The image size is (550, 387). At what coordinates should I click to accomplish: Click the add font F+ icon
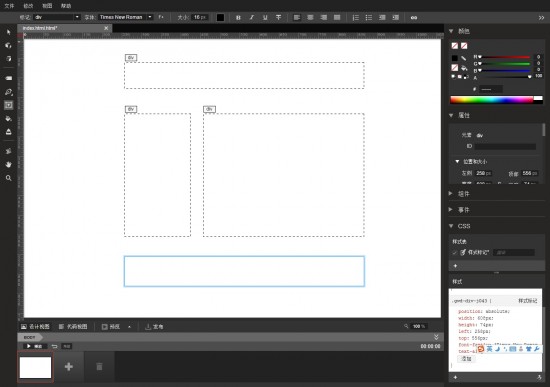[x=161, y=17]
